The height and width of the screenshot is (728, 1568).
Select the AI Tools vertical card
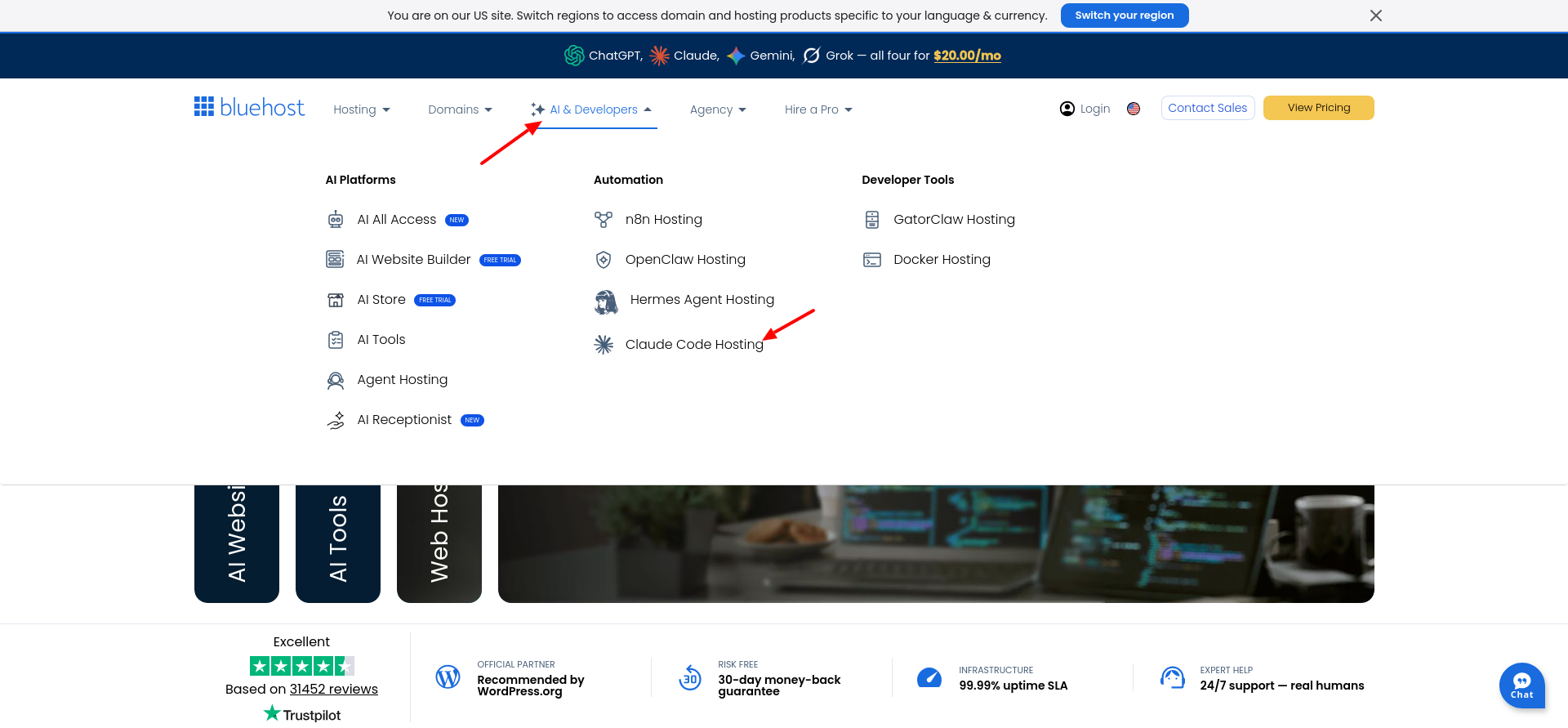[x=338, y=544]
